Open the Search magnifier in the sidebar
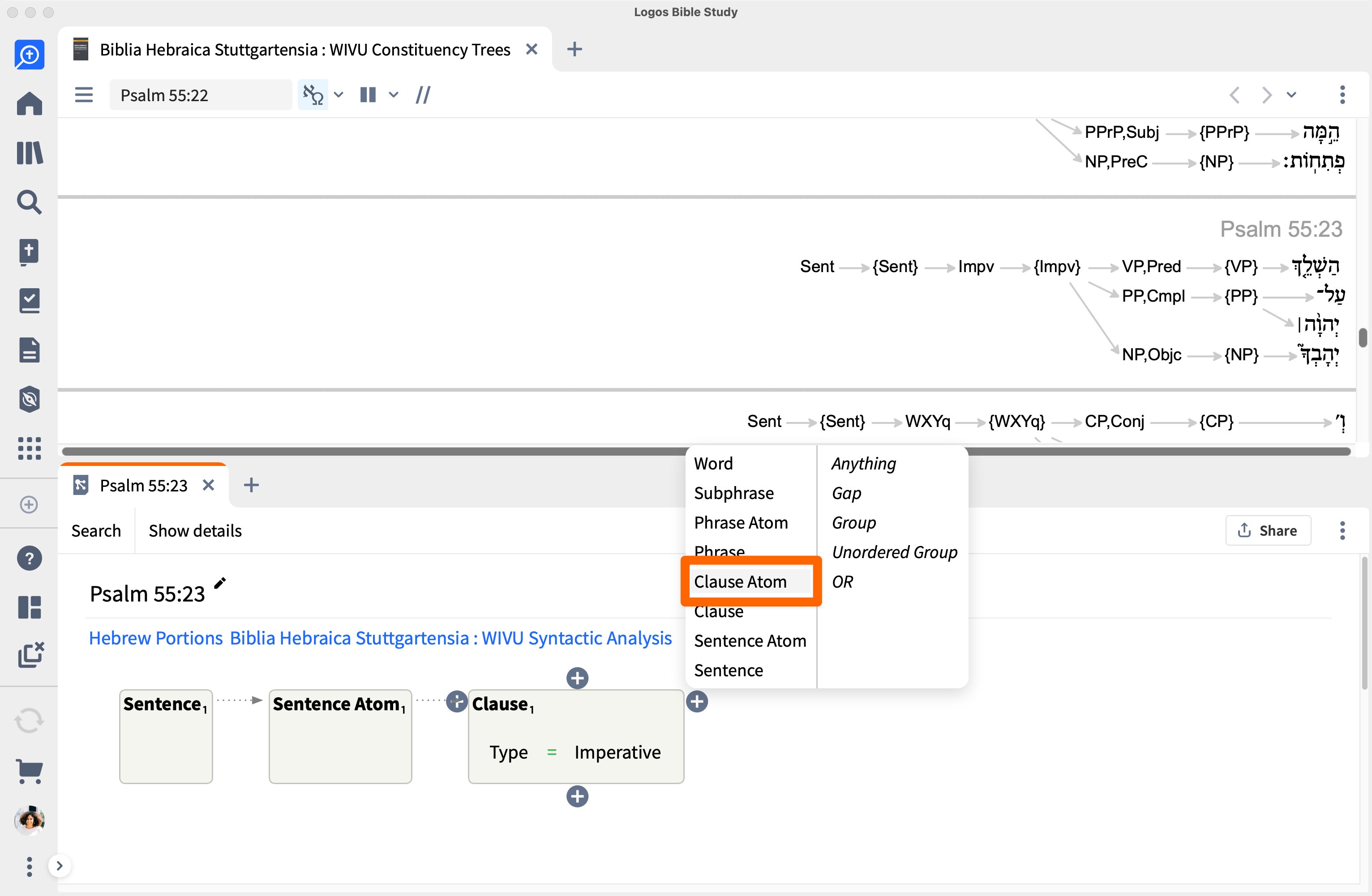This screenshot has height=896, width=1372. 30,202
